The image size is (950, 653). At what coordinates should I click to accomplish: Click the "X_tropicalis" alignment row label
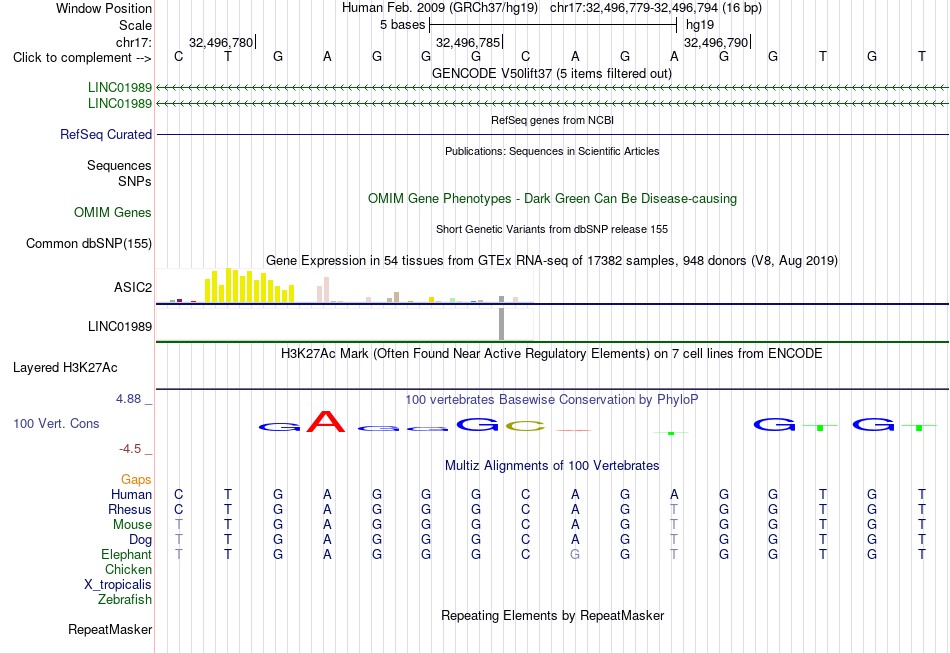coord(118,585)
